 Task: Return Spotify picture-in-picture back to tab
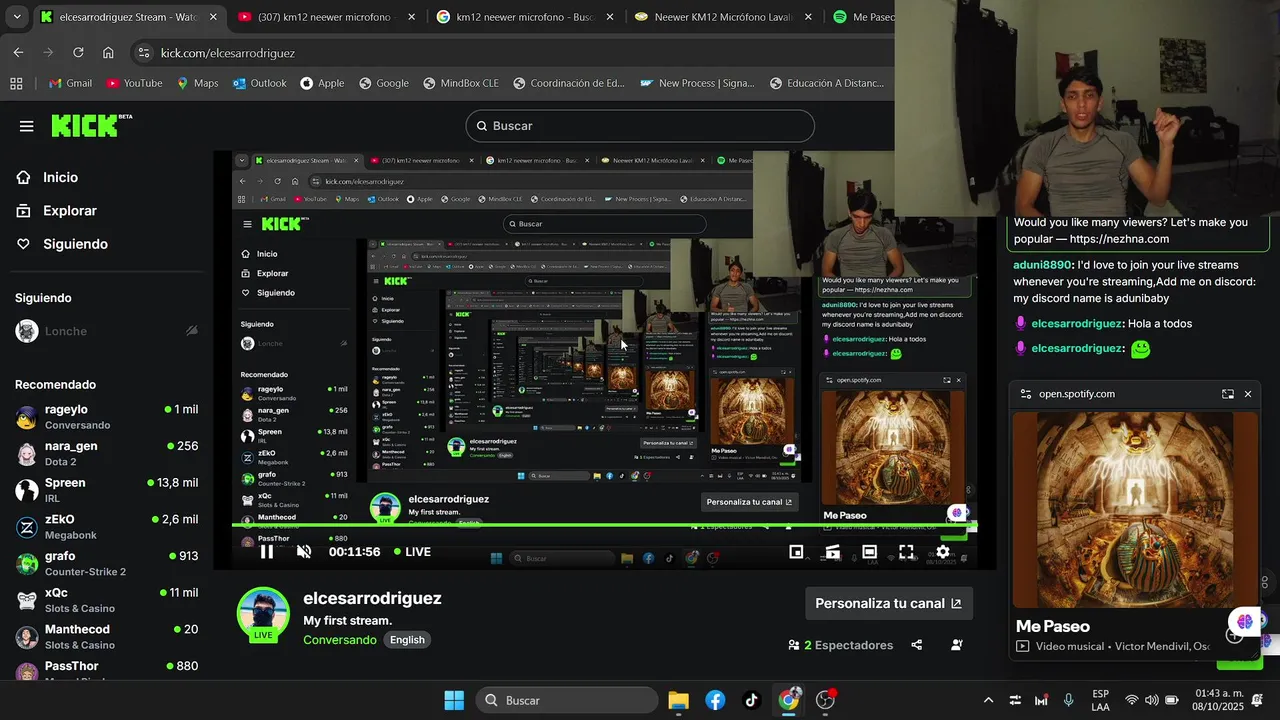[1227, 394]
